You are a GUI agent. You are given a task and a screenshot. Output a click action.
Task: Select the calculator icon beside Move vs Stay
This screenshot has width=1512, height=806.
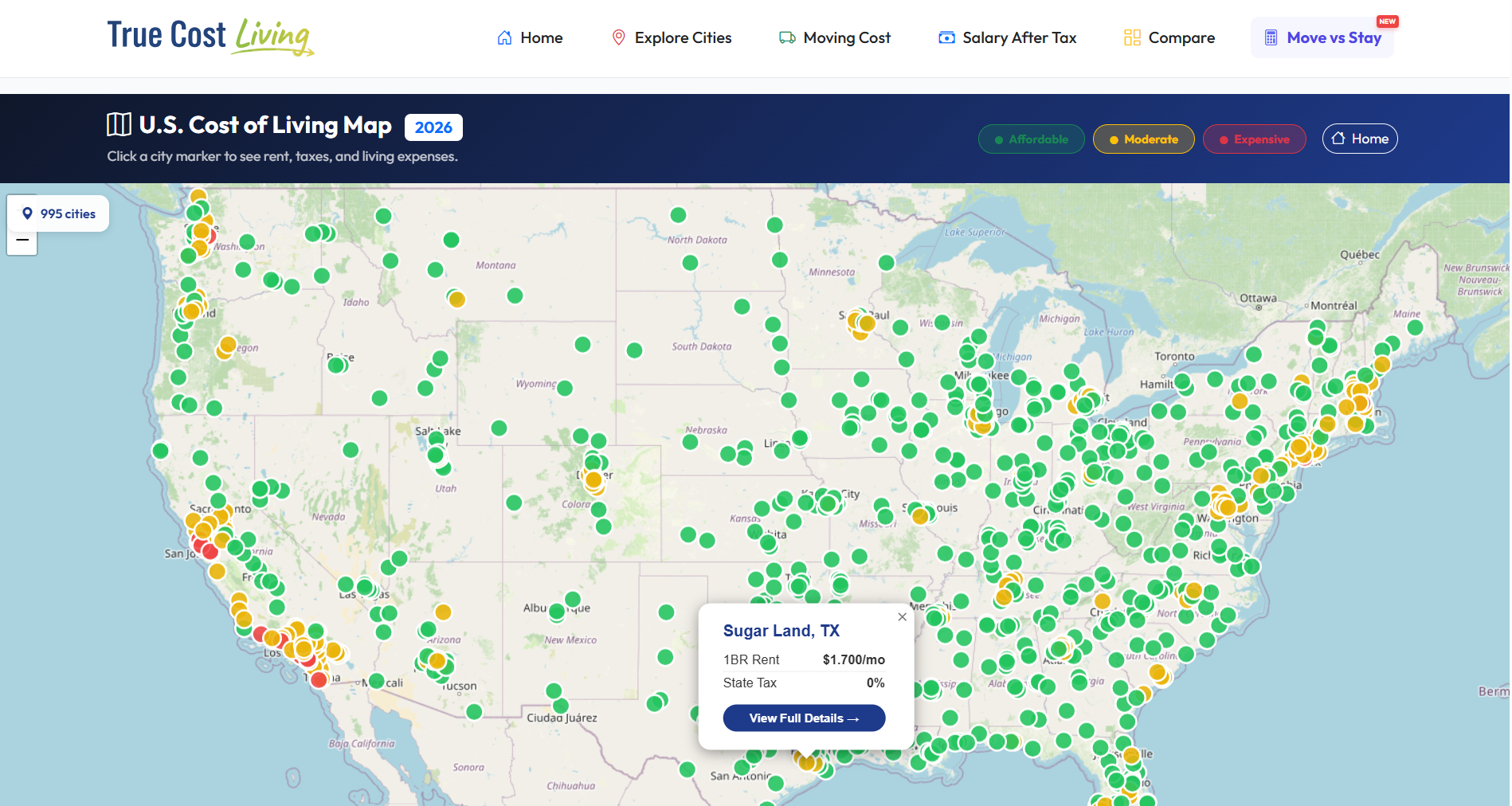tap(1270, 37)
